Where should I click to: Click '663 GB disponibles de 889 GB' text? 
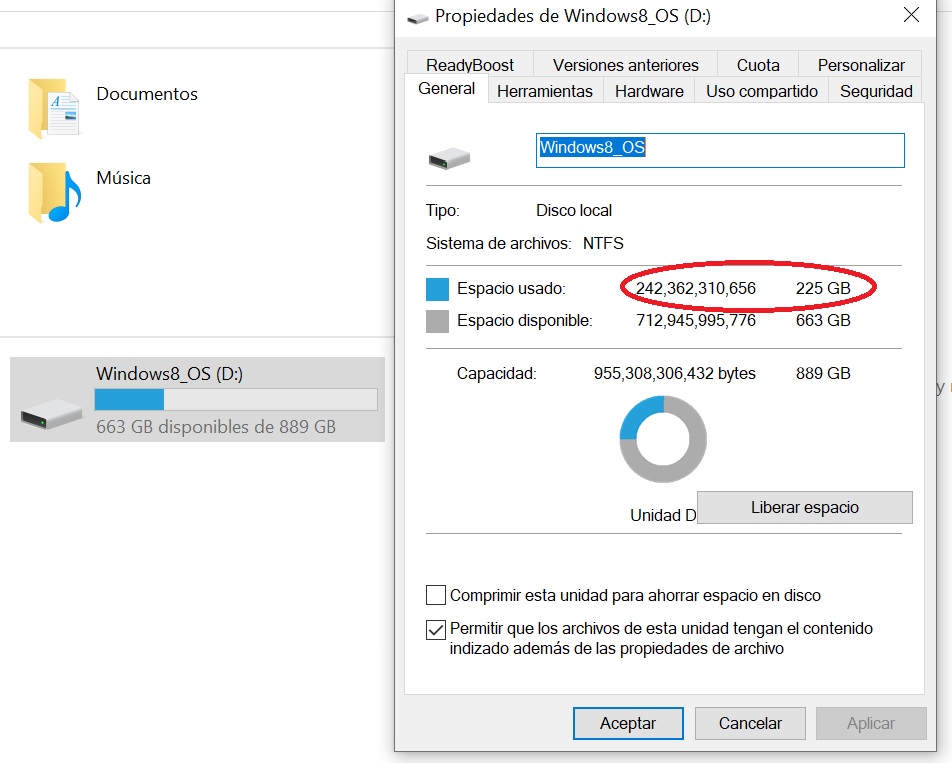(x=216, y=427)
